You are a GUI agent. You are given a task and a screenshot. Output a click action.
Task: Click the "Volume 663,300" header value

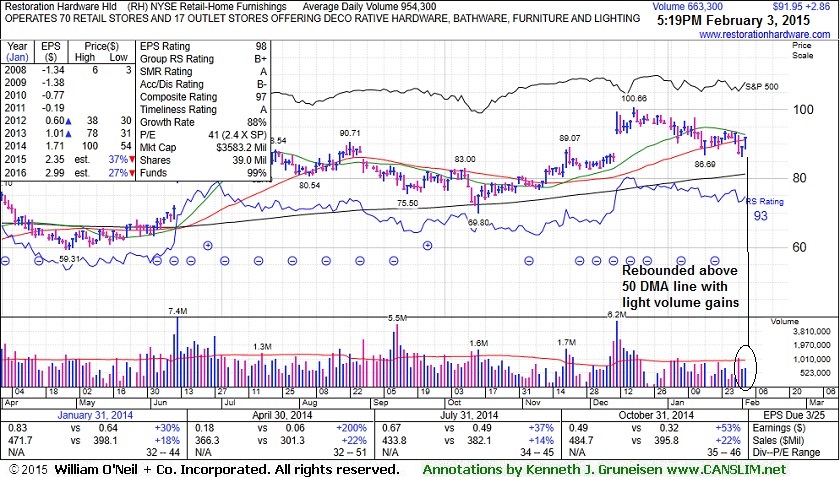pyautogui.click(x=687, y=7)
